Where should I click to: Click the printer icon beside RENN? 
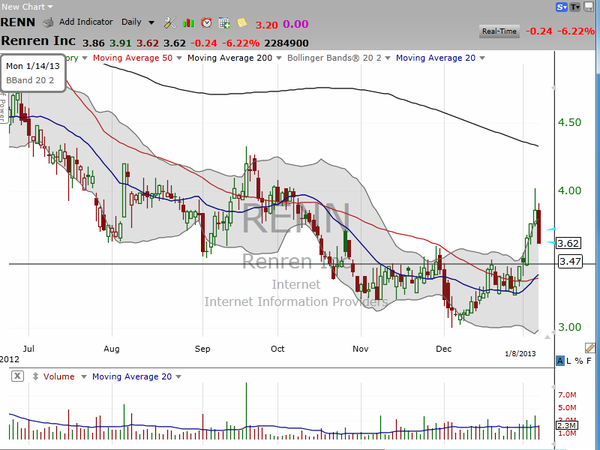coord(48,23)
